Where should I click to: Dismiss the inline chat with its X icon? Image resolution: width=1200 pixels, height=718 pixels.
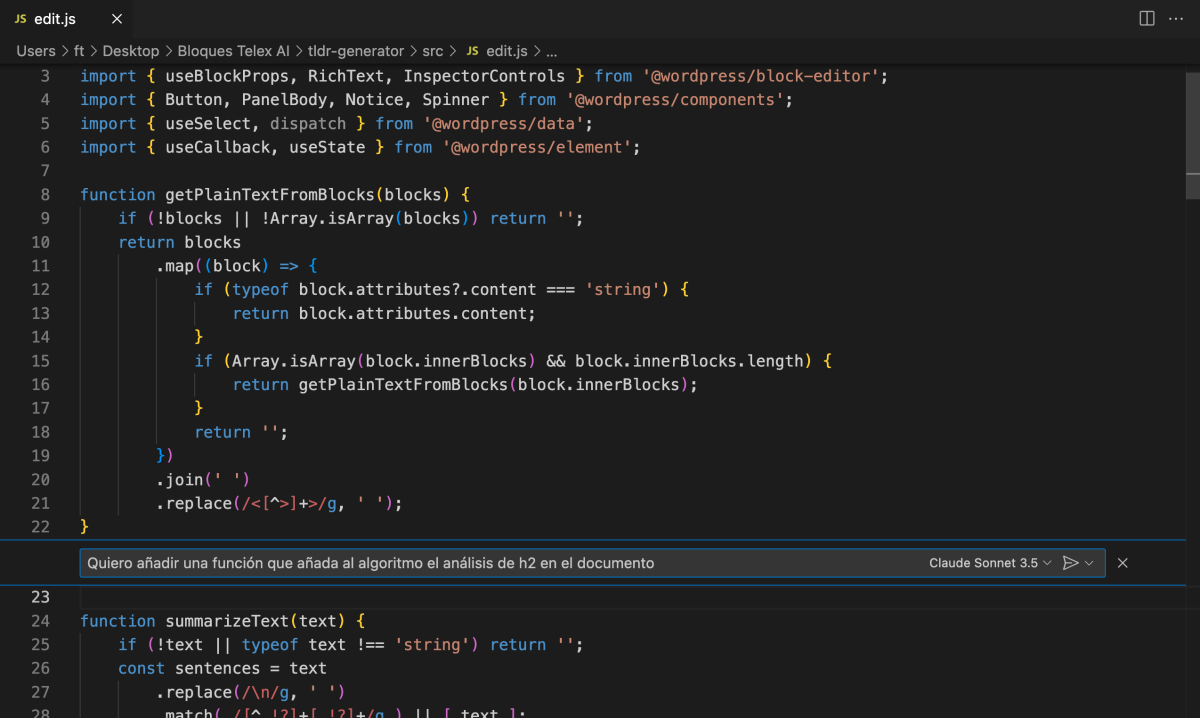point(1122,562)
